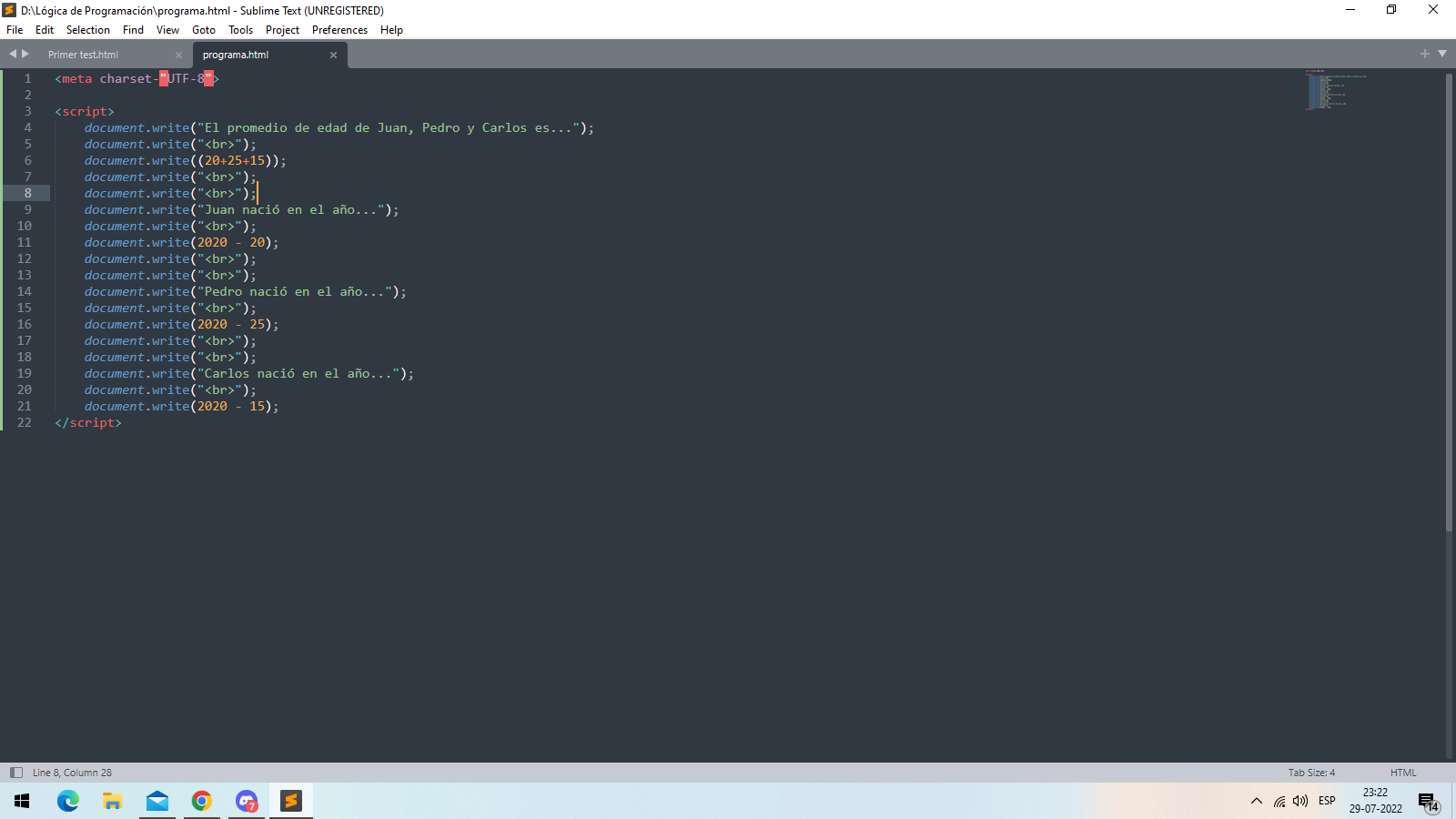Click line number 22 in the gutter
The height and width of the screenshot is (819, 1456).
pyautogui.click(x=24, y=422)
